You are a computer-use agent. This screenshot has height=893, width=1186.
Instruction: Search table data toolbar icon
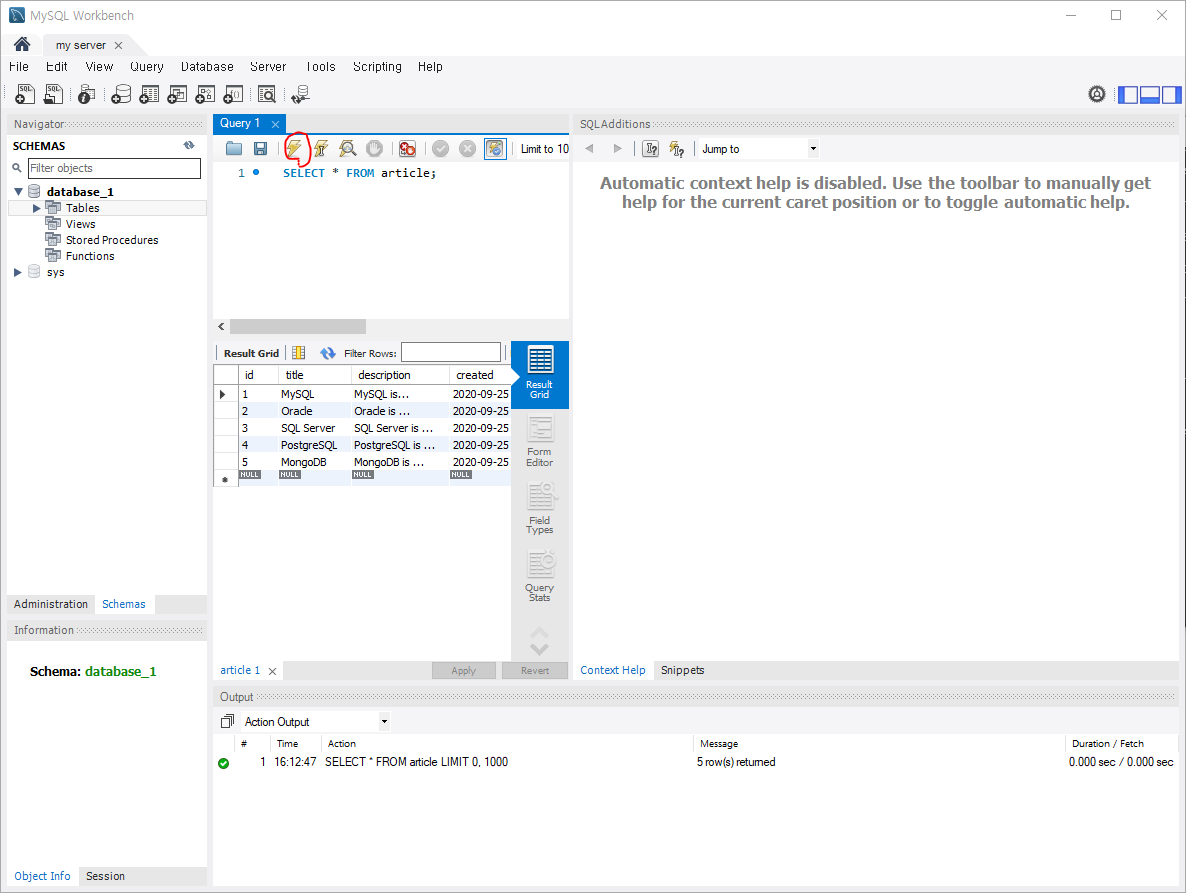tap(267, 95)
